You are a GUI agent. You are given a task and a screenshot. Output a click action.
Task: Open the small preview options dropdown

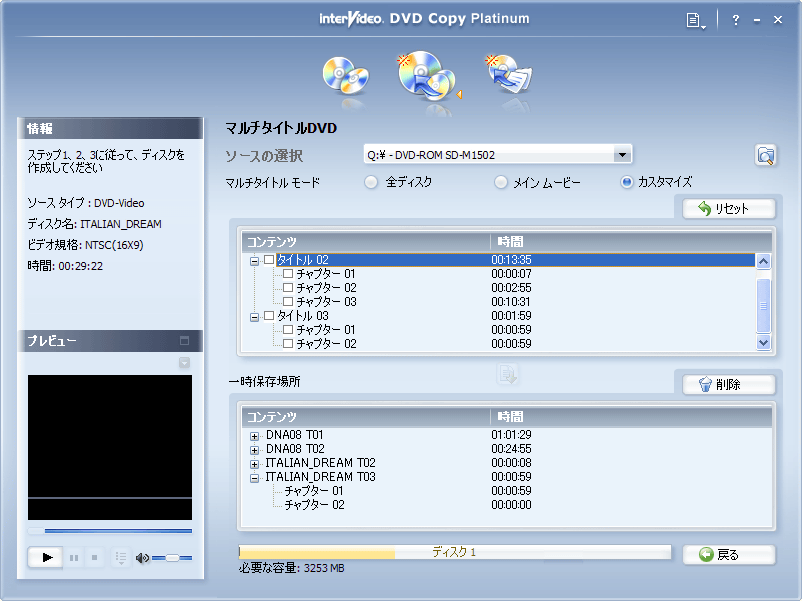click(x=185, y=363)
